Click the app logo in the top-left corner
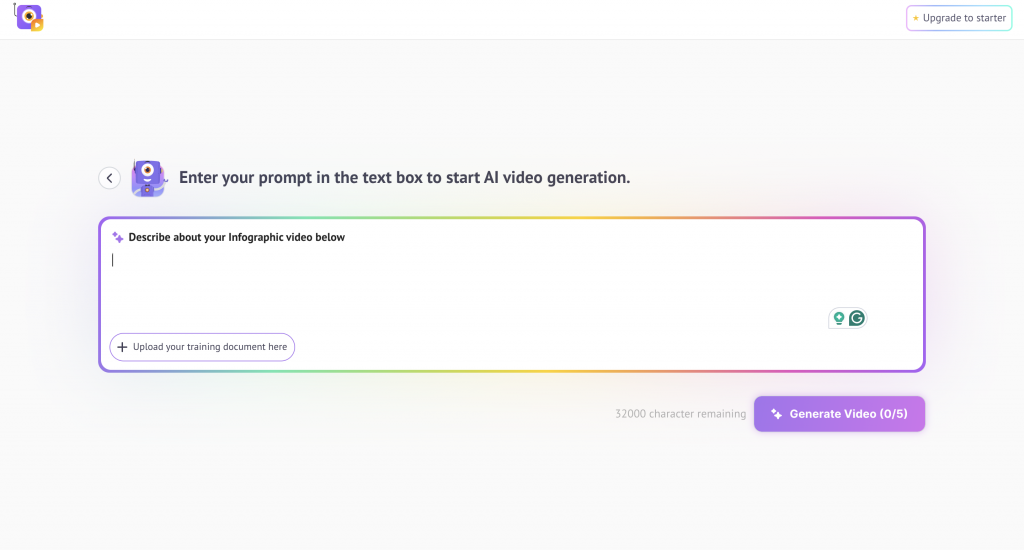This screenshot has width=1024, height=550. pyautogui.click(x=30, y=17)
